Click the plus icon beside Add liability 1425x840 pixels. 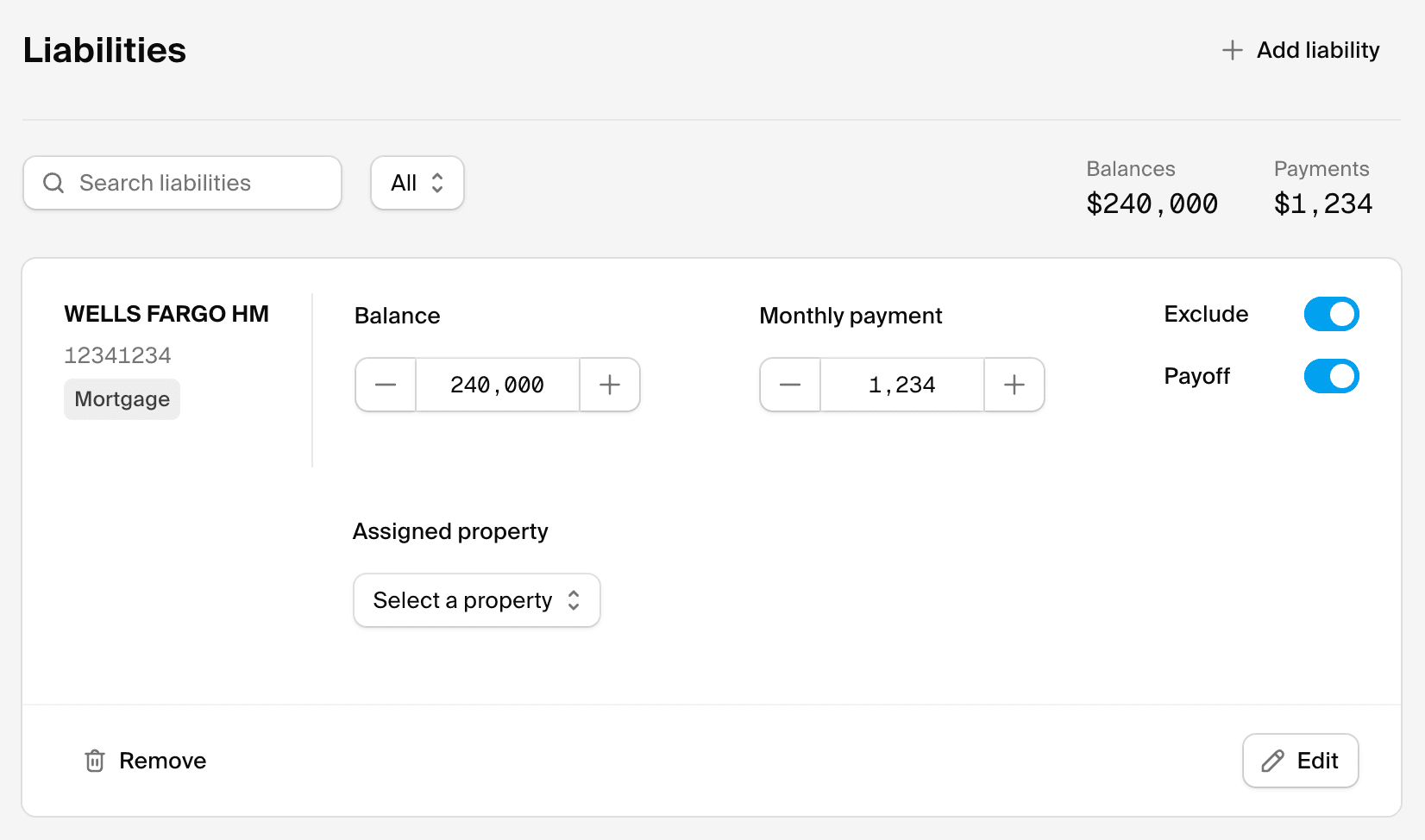click(1232, 50)
